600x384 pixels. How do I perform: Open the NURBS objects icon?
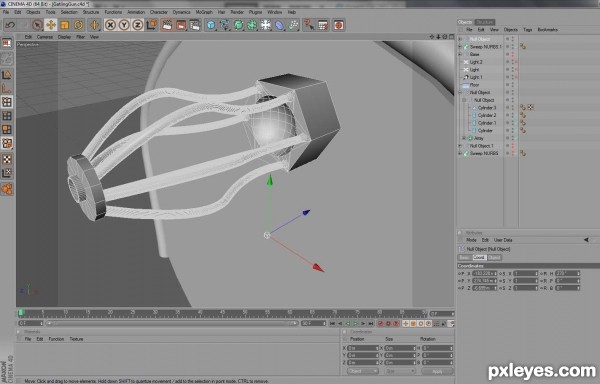pos(238,25)
